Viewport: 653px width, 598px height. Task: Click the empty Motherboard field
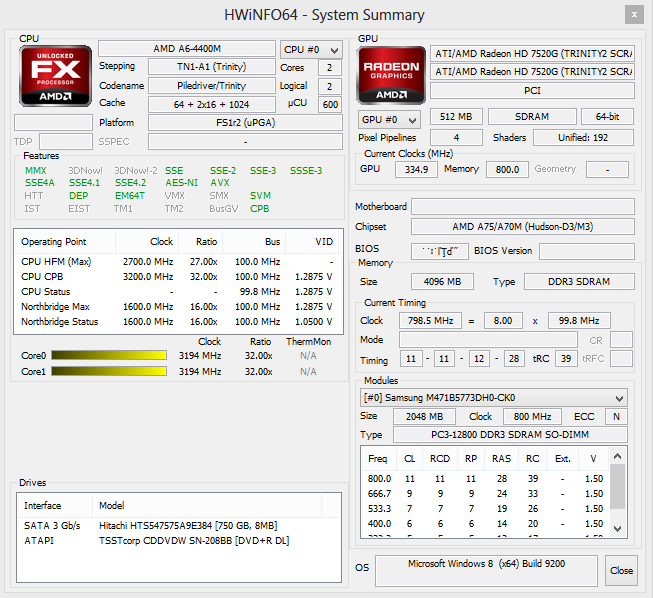(x=523, y=207)
